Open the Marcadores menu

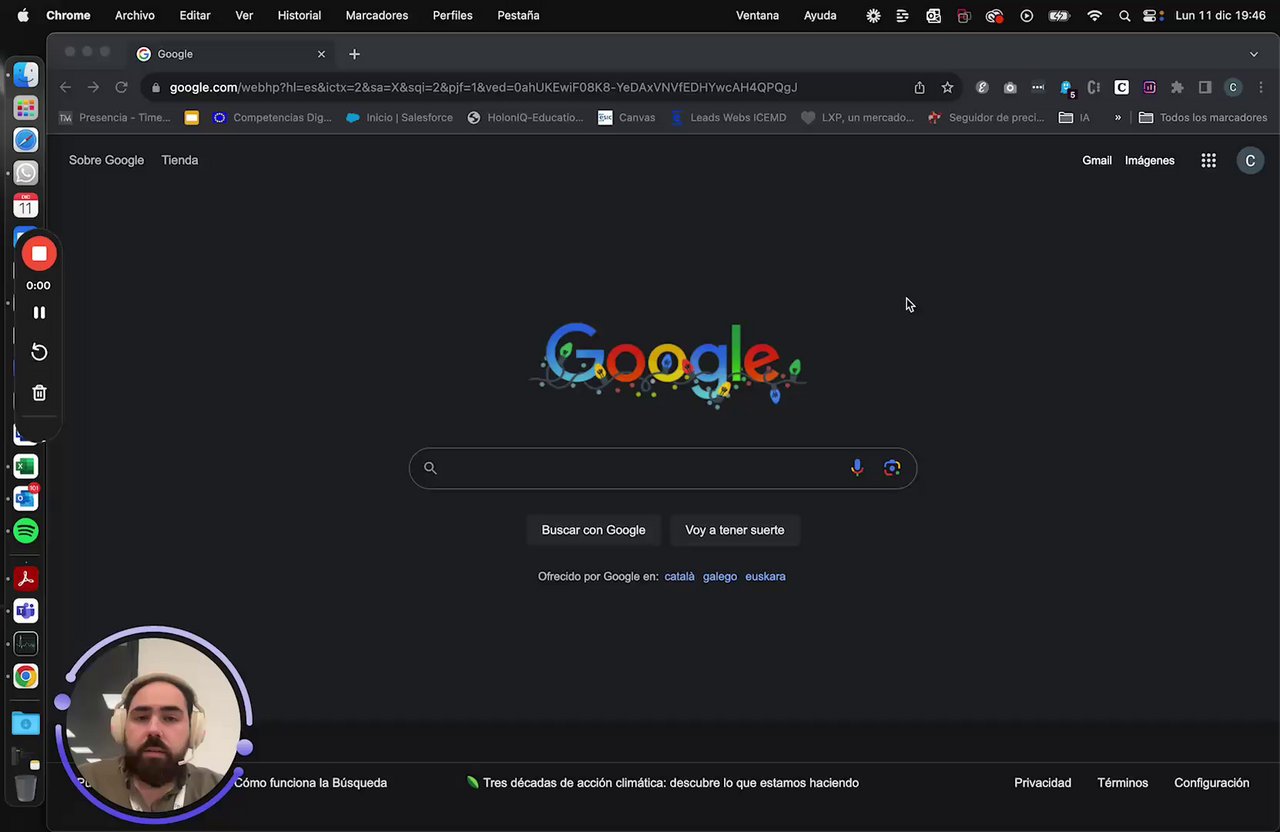coord(377,15)
